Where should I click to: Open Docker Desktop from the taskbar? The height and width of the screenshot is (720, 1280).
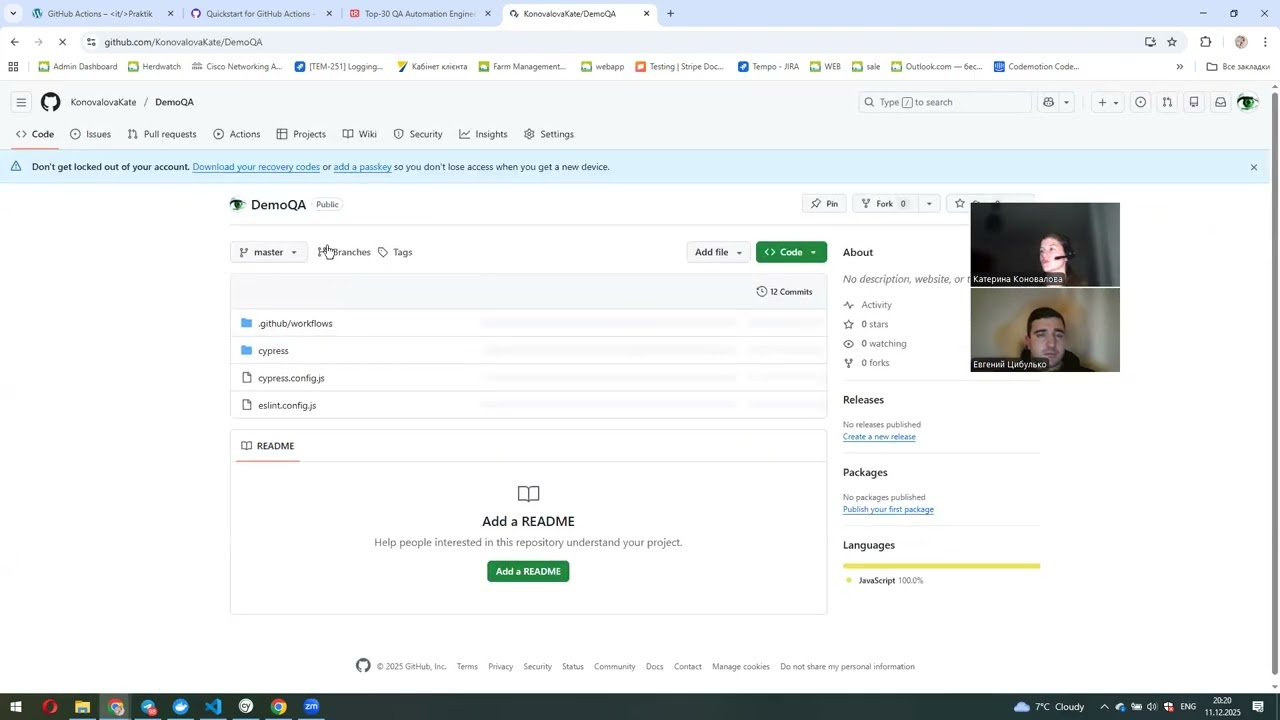point(180,707)
